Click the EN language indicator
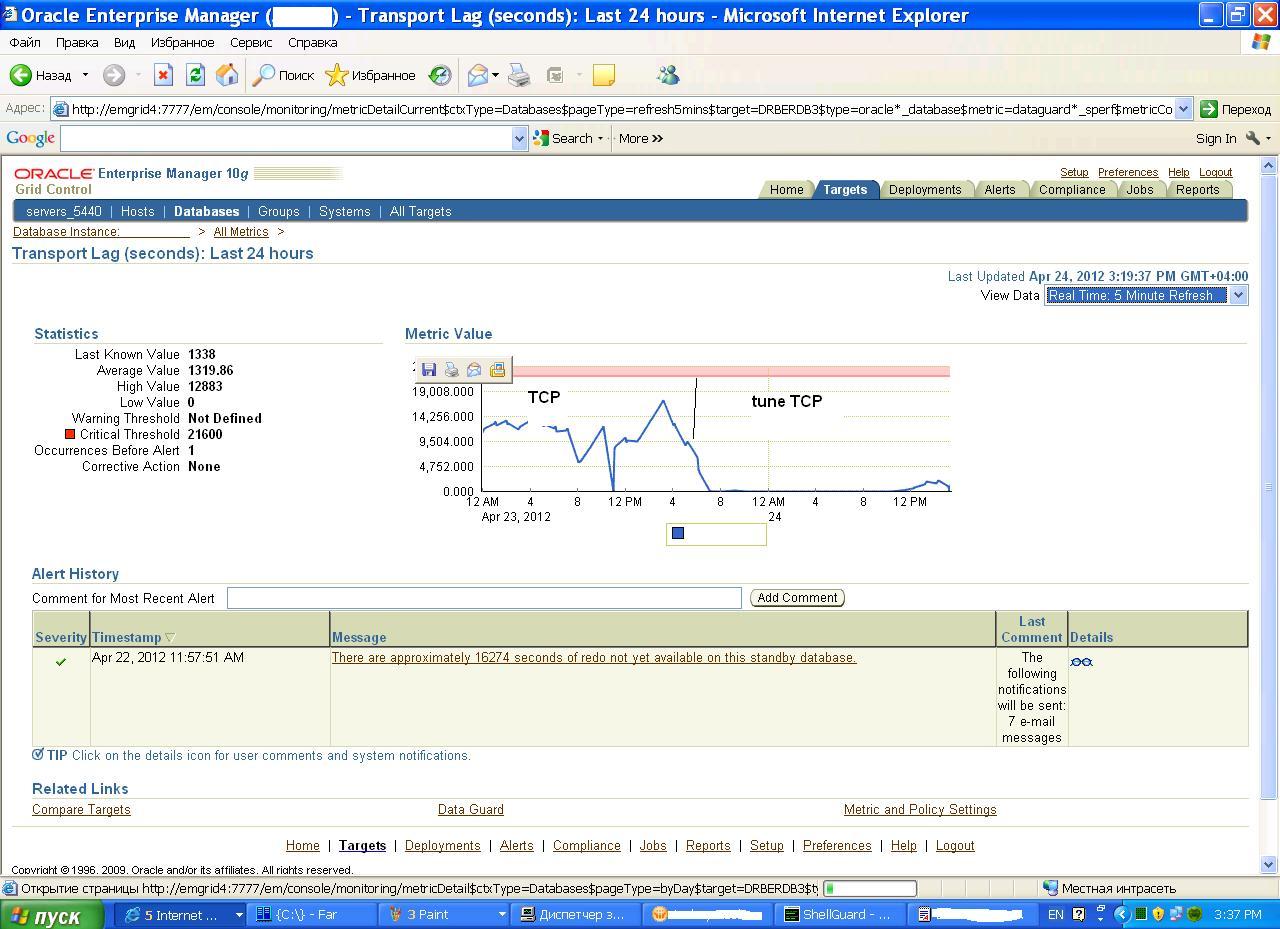 (1056, 914)
